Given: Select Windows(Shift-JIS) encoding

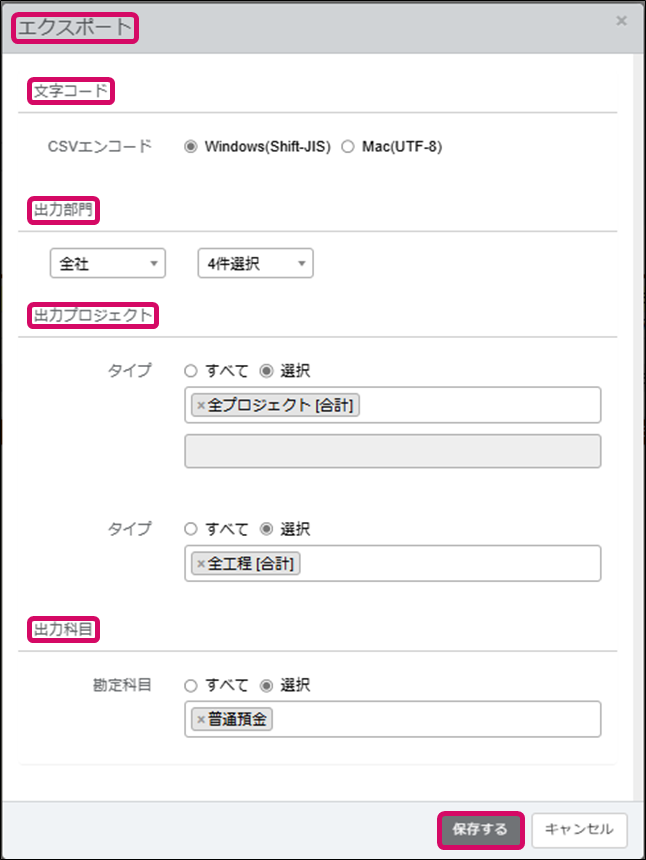Looking at the screenshot, I should pos(191,147).
